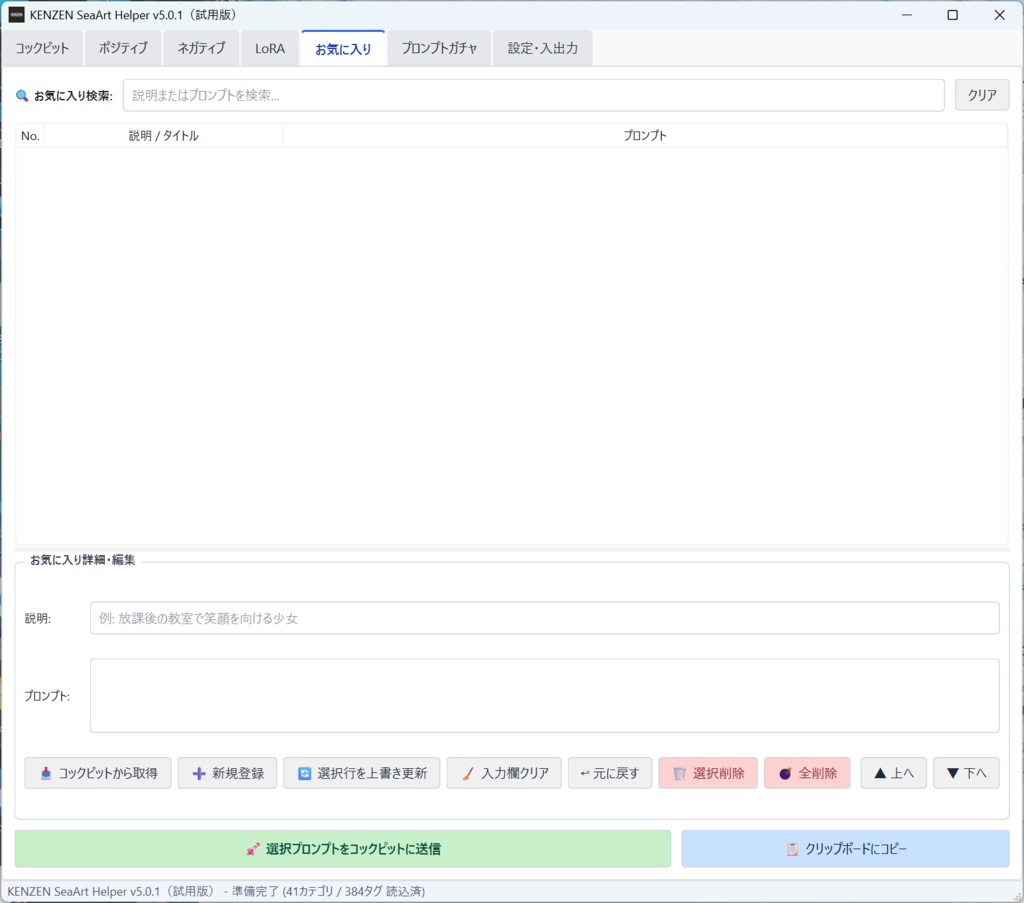1024x903 pixels.
Task: Minimize the KENZEN SeaArt Helper window
Action: click(x=906, y=15)
